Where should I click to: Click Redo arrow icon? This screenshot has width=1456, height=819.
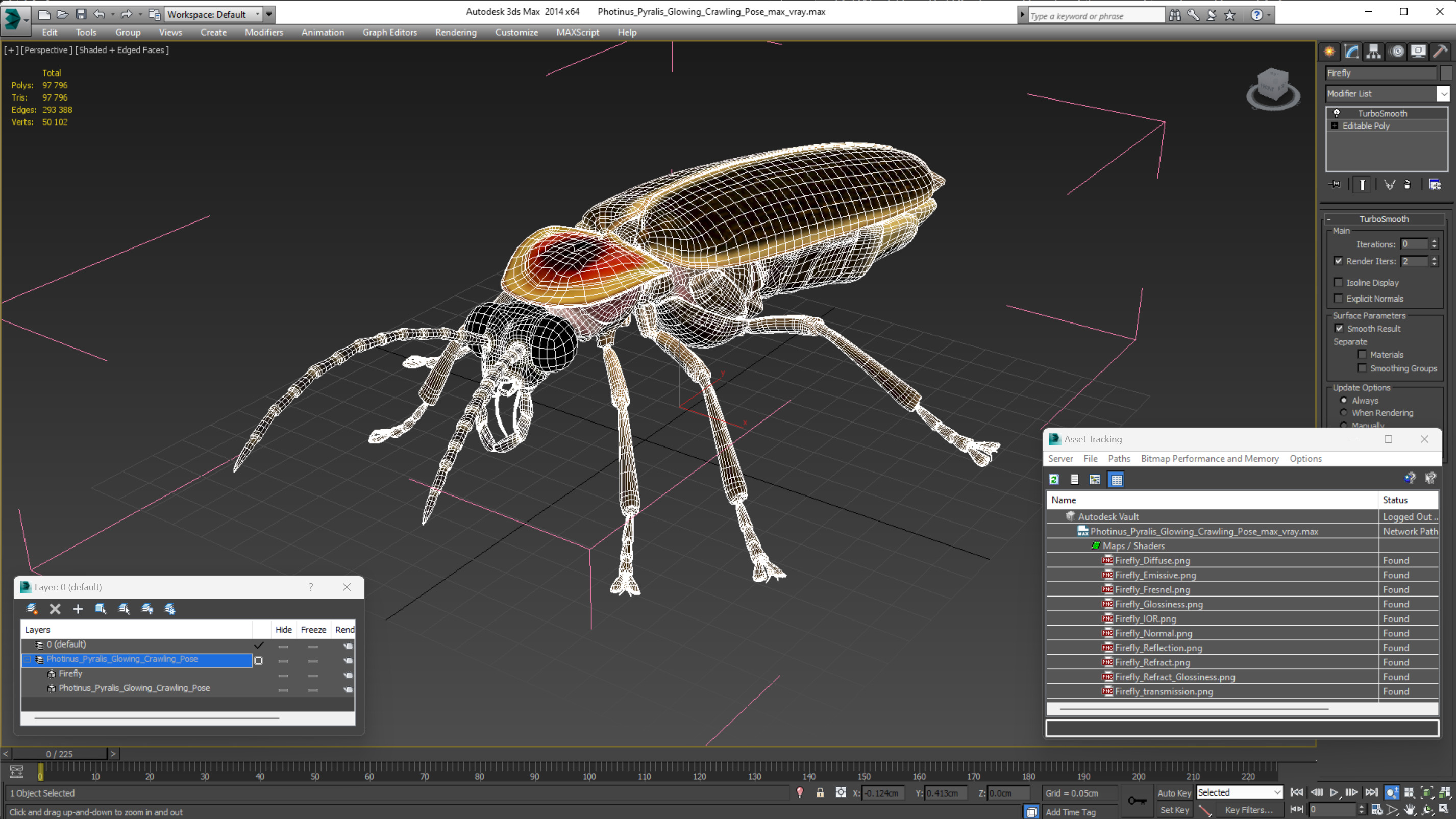pos(126,14)
